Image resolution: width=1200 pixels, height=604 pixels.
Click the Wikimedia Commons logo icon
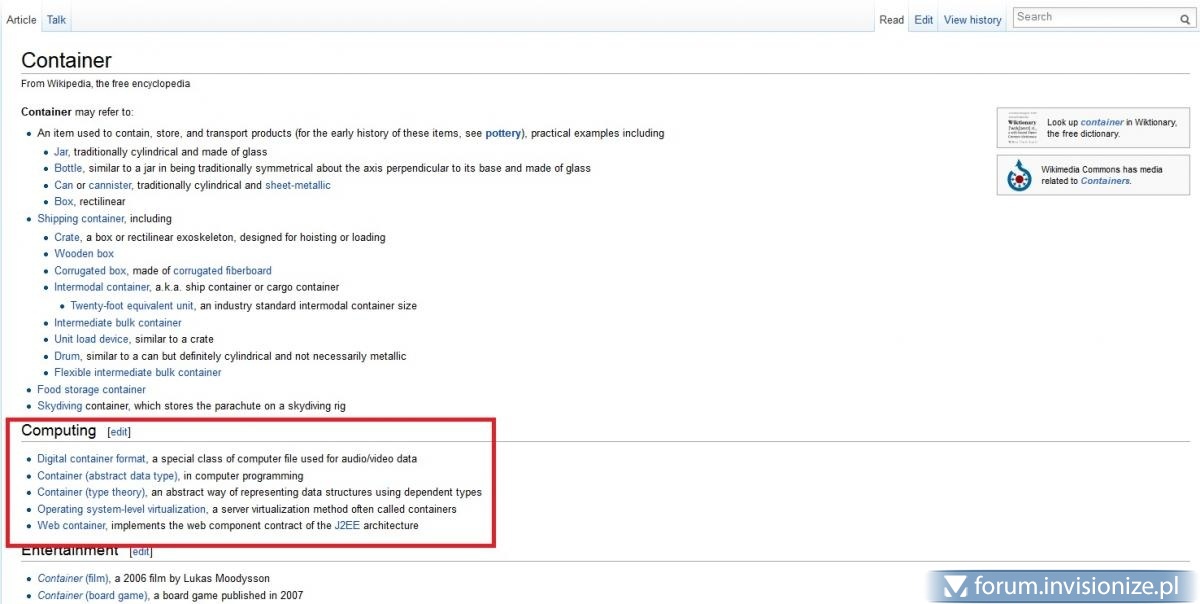tap(1019, 176)
